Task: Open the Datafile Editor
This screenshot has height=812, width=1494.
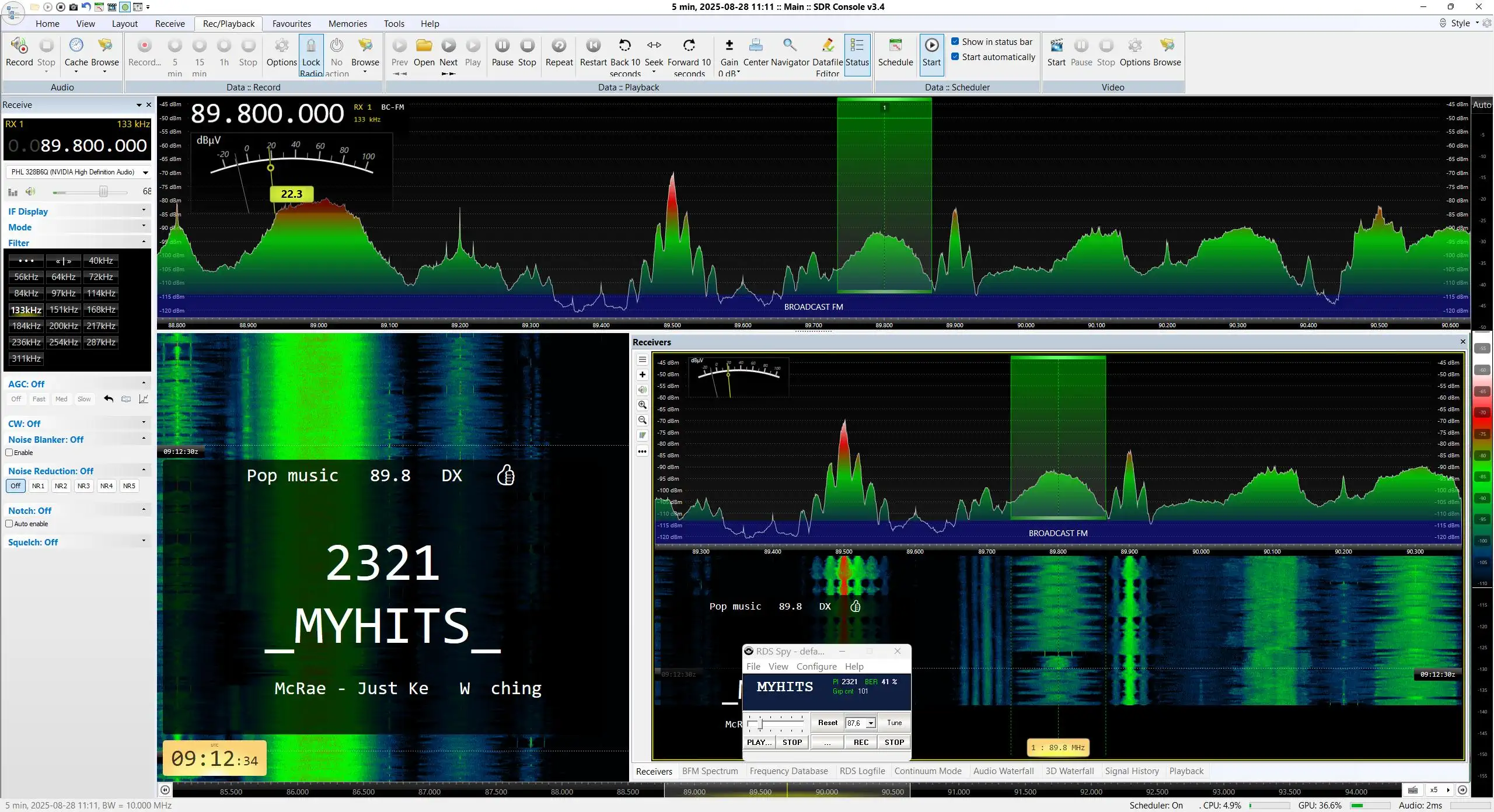Action: [827, 45]
